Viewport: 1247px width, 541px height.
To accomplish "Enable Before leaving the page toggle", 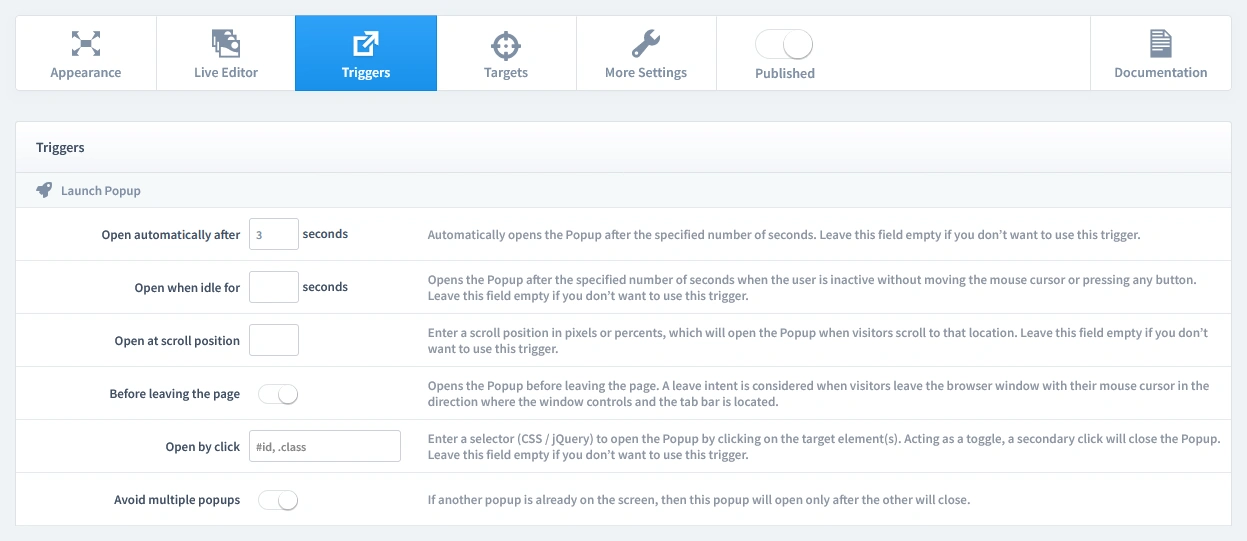I will click(x=278, y=394).
